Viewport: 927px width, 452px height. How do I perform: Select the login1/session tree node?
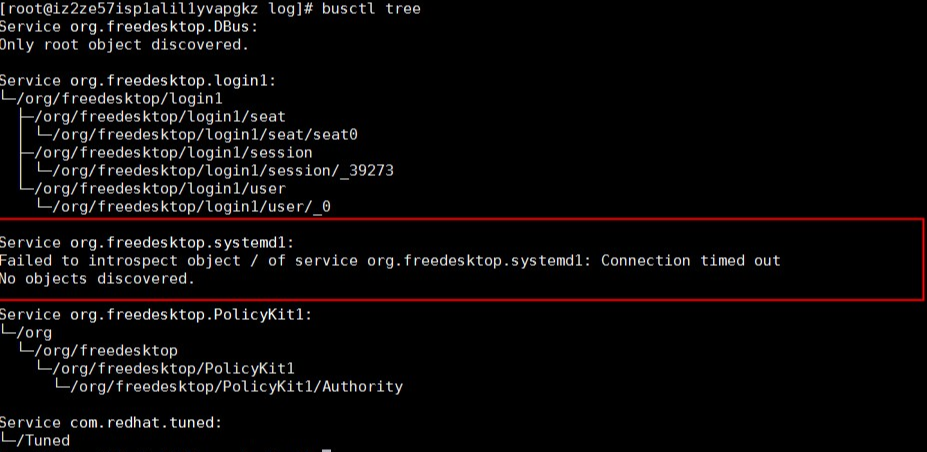pos(171,153)
